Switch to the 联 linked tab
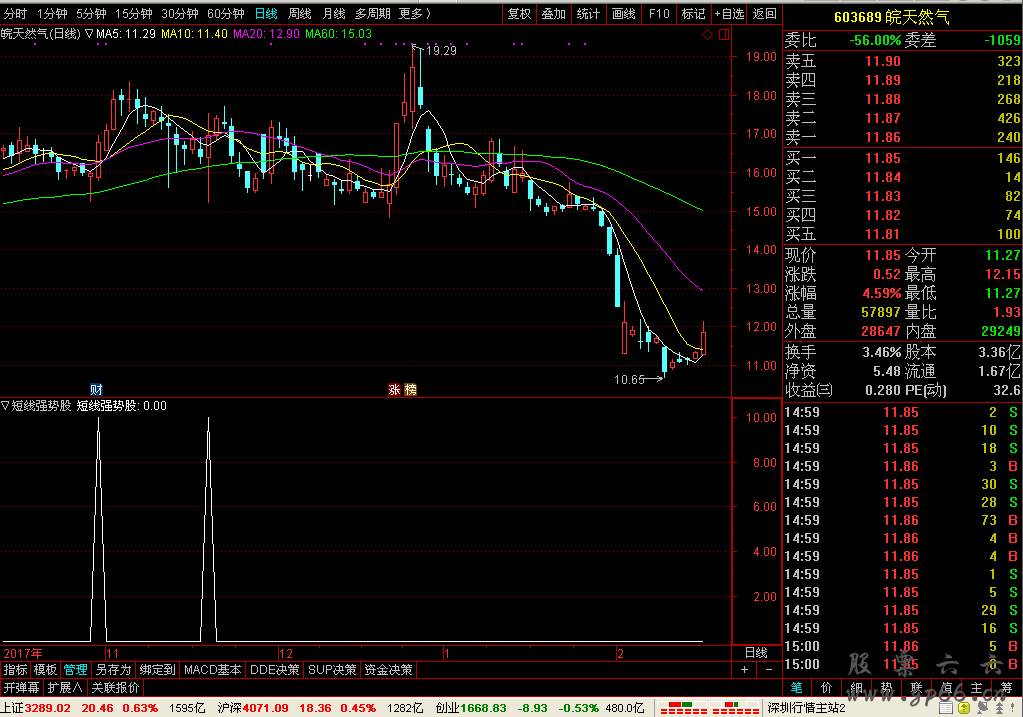This screenshot has width=1023, height=717. (x=917, y=688)
